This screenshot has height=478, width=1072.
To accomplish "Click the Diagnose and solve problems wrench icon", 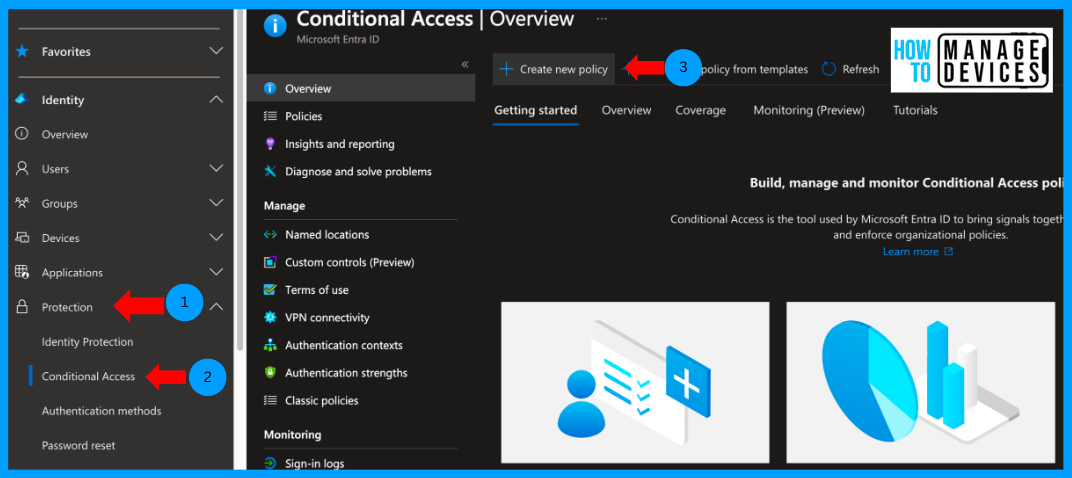I will tap(270, 172).
